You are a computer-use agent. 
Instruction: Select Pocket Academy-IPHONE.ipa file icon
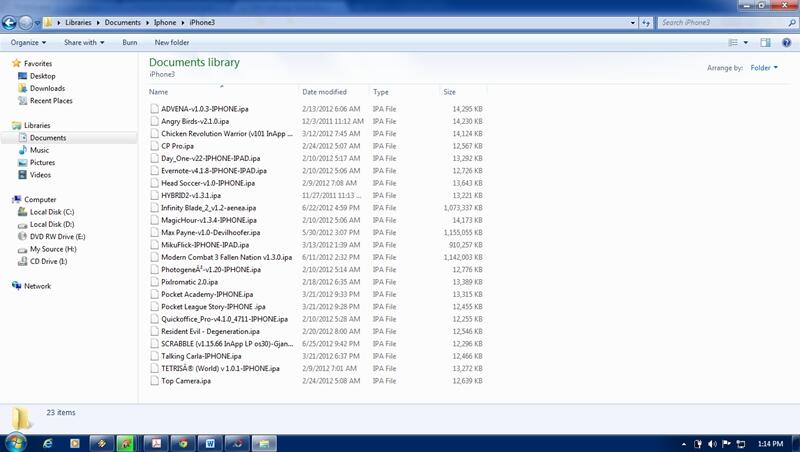click(x=154, y=294)
